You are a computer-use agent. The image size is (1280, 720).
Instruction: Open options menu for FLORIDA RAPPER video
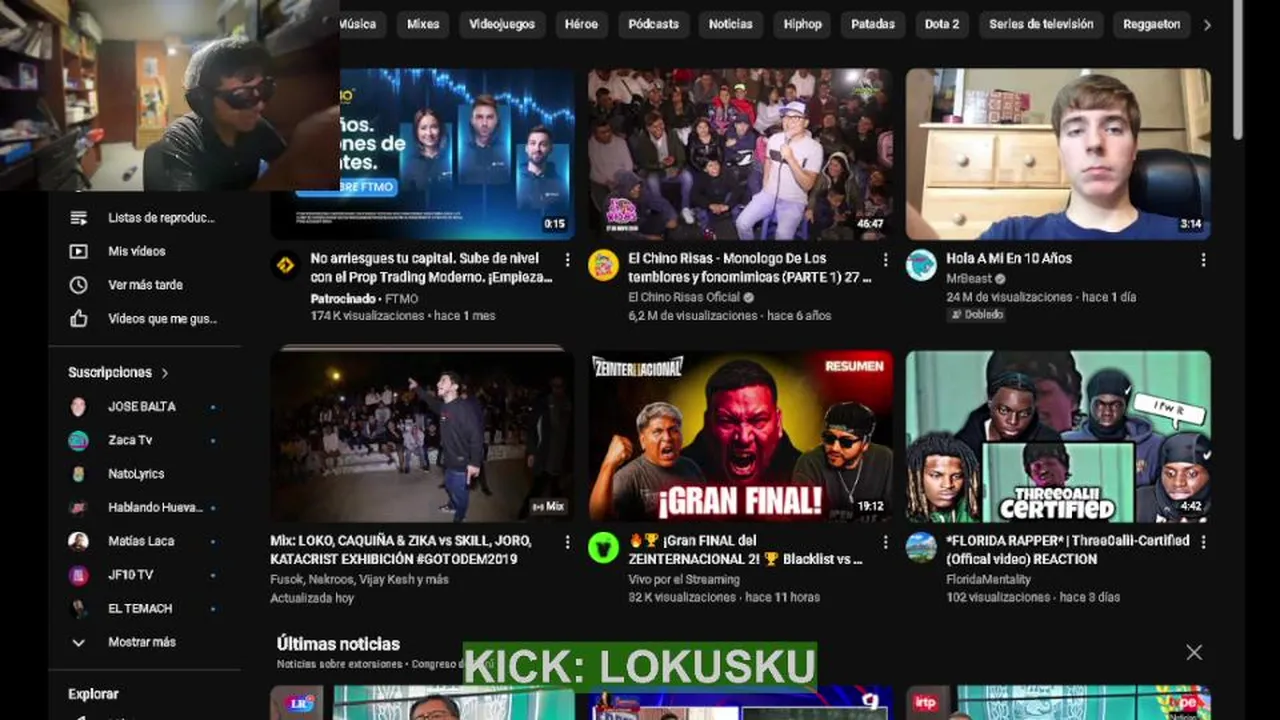pyautogui.click(x=1203, y=542)
